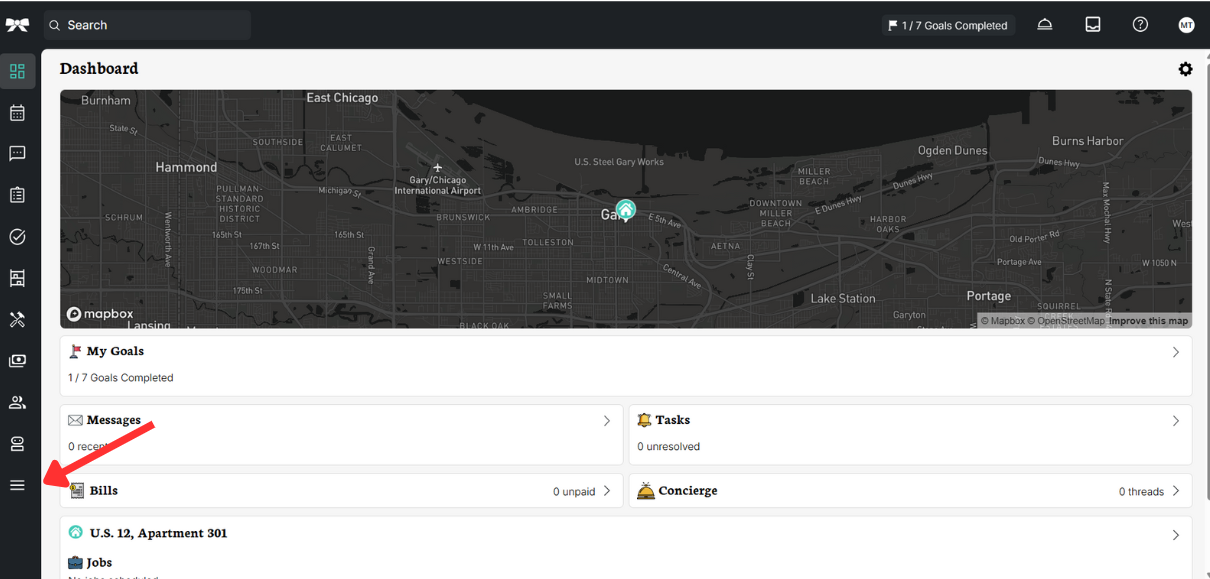
Task: Click the Jobs heading
Action: [x=99, y=563]
